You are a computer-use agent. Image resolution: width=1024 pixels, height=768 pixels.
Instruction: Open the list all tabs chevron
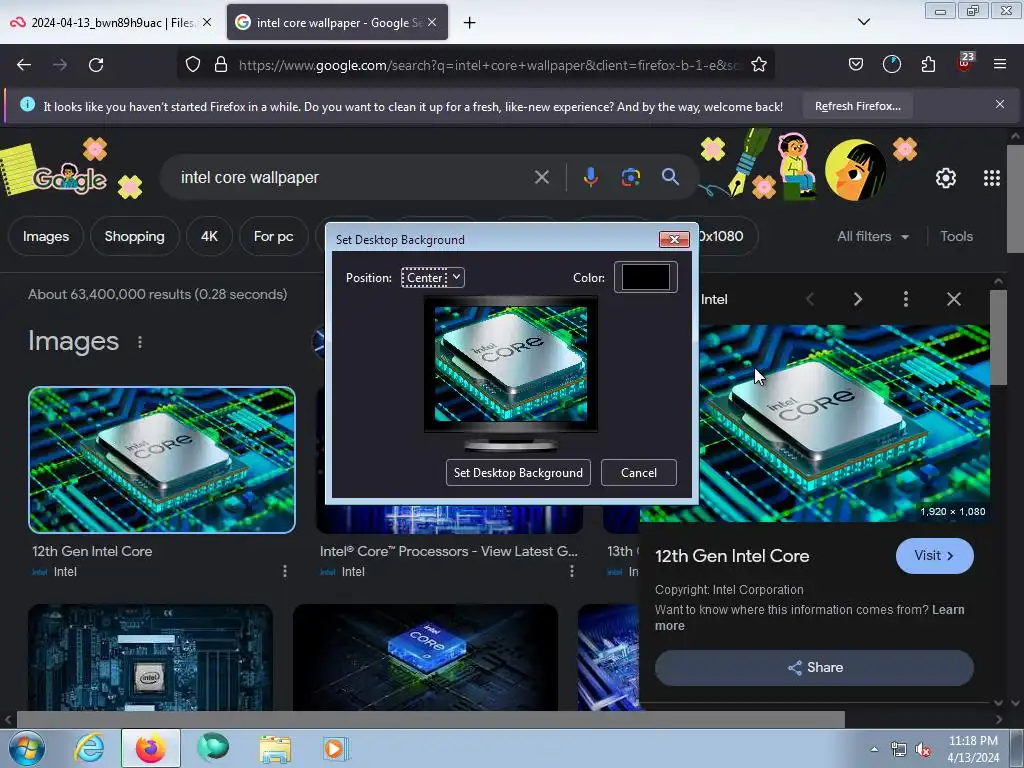coord(863,22)
